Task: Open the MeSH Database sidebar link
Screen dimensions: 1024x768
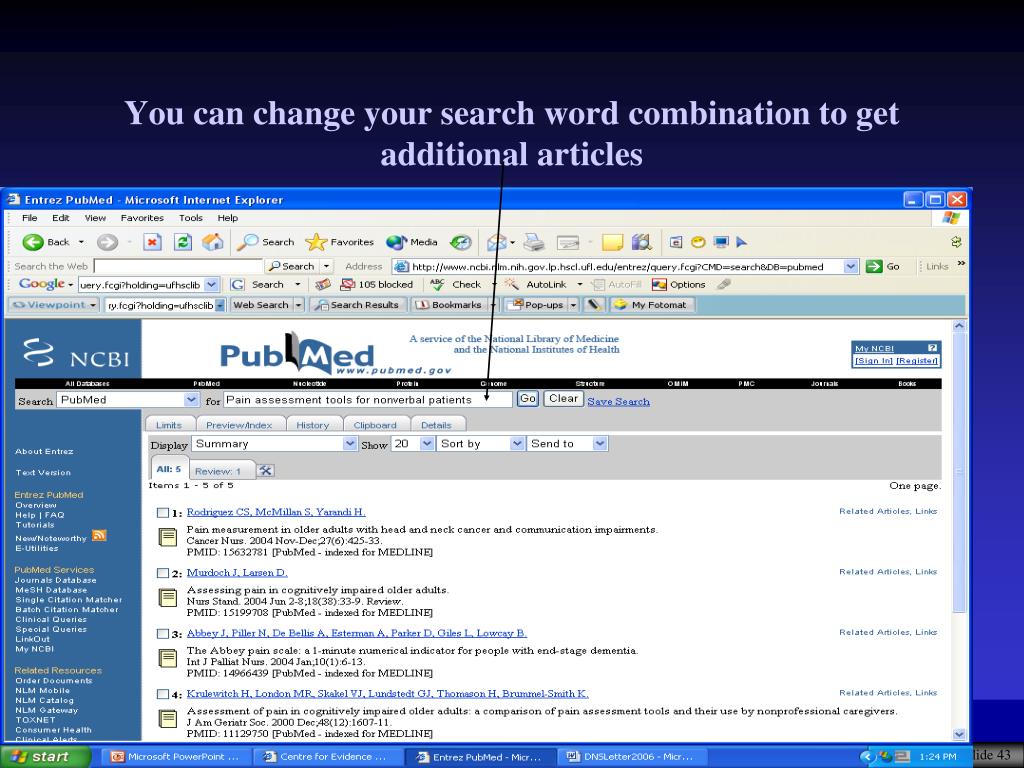Action: point(51,590)
